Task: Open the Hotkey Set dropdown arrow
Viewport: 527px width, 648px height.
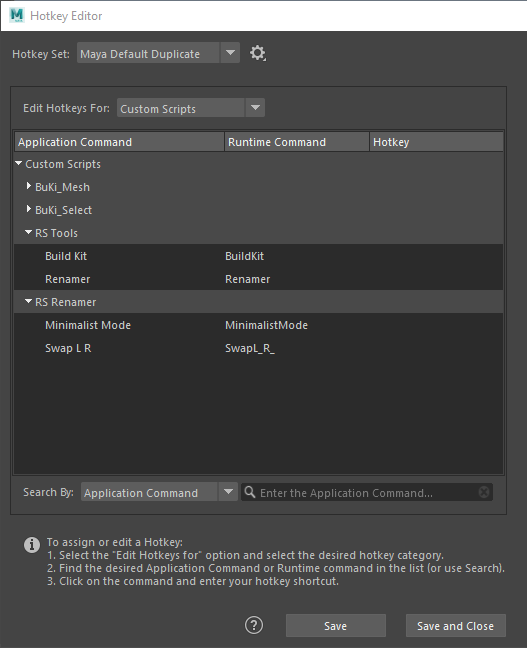Action: (230, 53)
